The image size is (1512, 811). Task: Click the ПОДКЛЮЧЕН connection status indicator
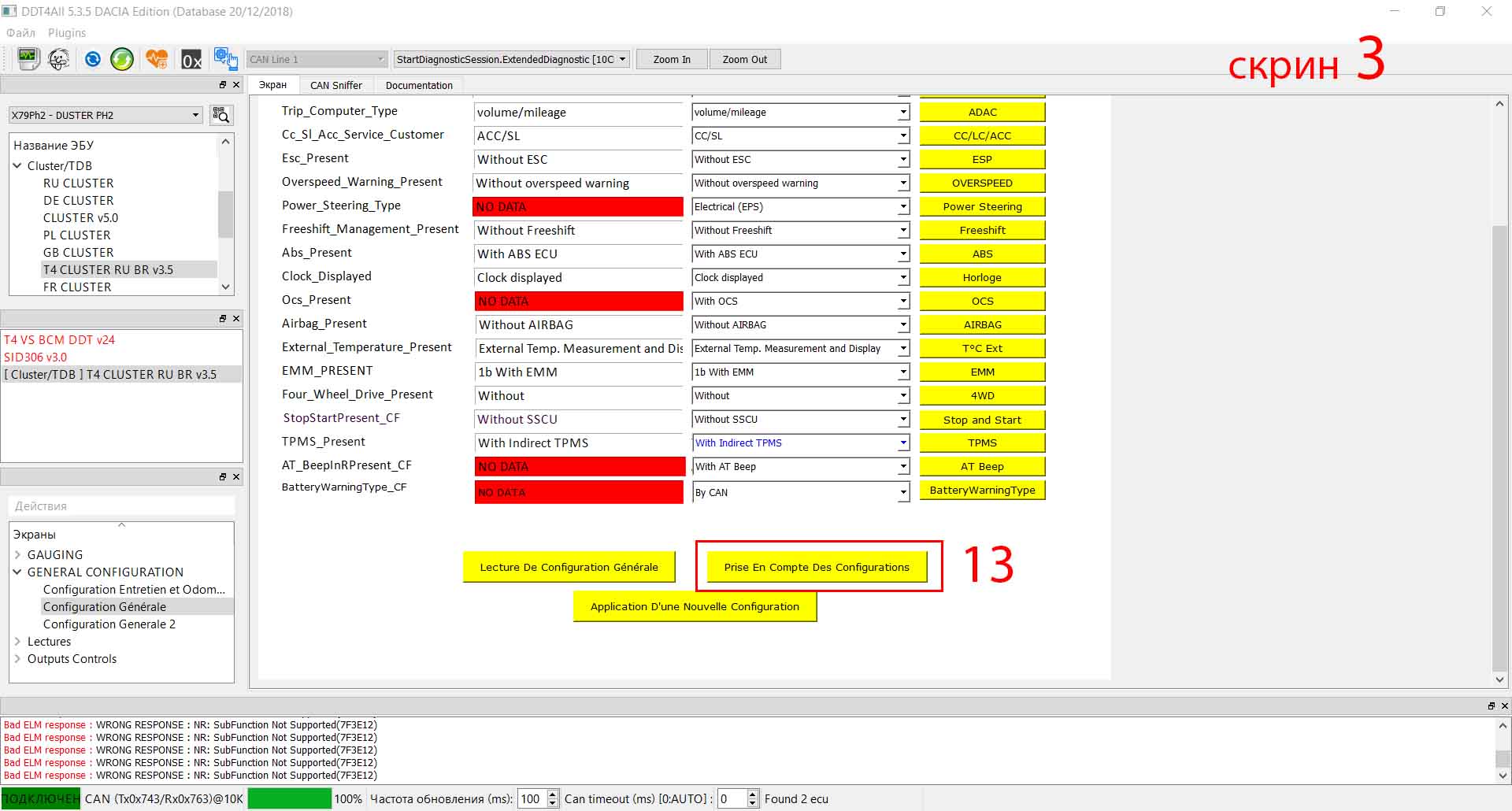pos(41,798)
